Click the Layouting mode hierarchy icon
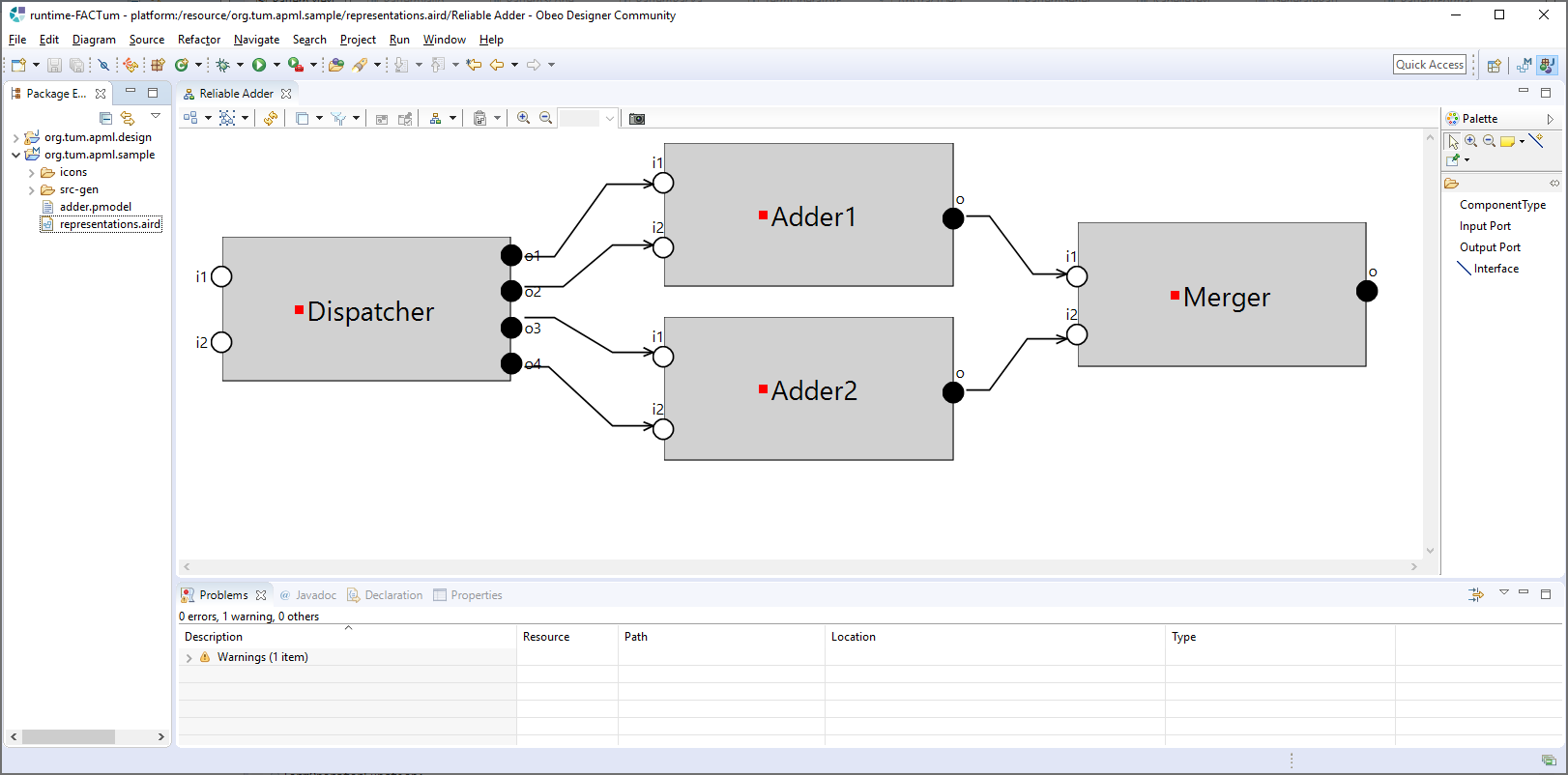Image resolution: width=1568 pixels, height=775 pixels. coord(436,118)
